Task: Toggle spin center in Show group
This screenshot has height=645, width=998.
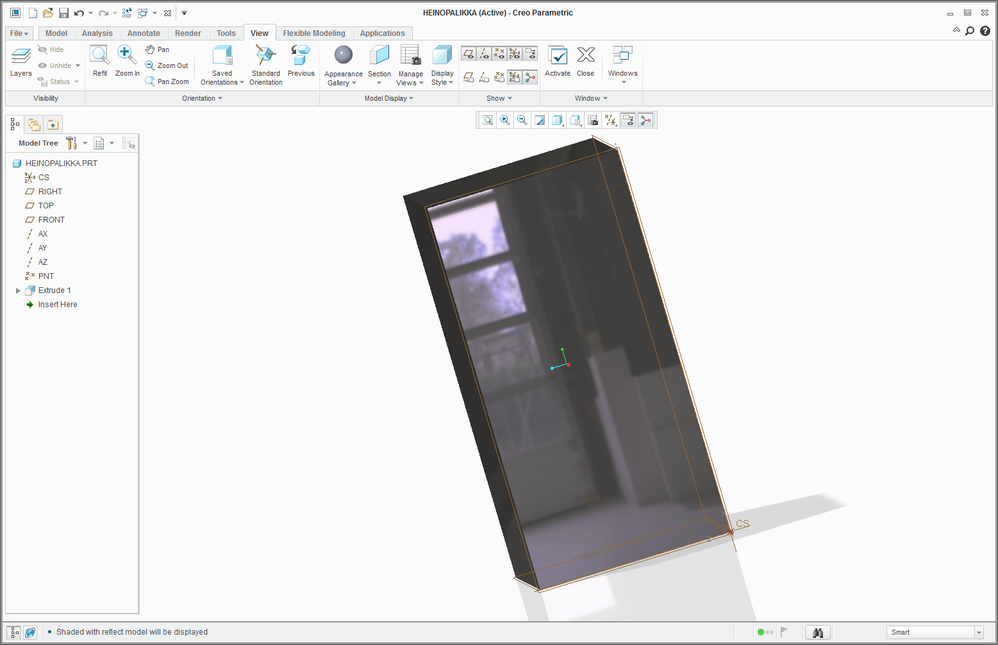Action: coord(530,77)
